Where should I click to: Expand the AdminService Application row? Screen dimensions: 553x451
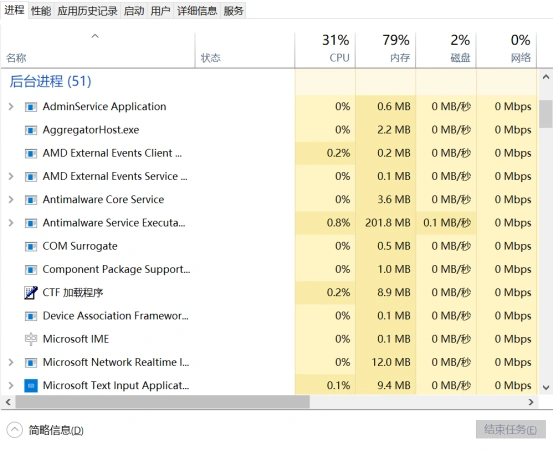[11, 106]
